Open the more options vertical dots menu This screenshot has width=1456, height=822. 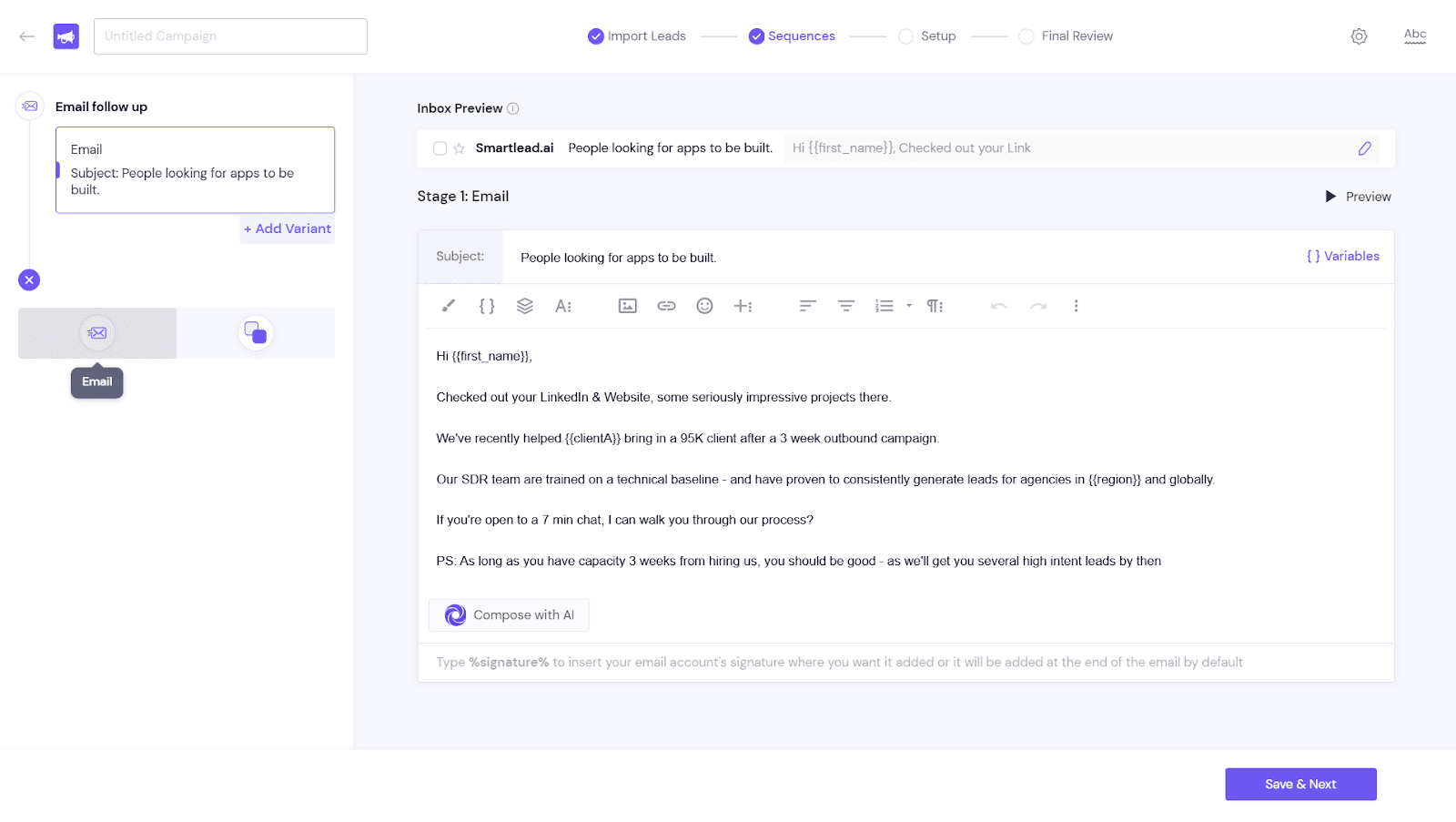click(x=1076, y=306)
